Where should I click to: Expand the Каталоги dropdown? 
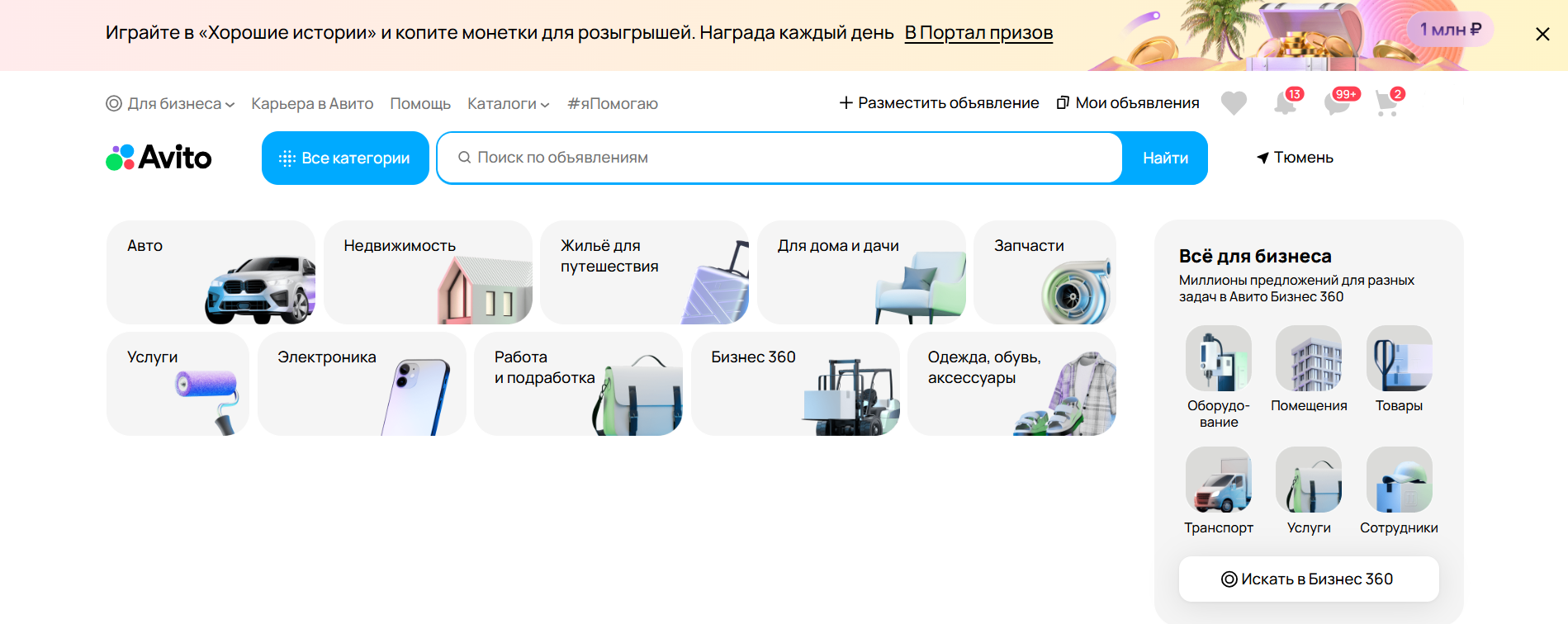click(509, 104)
